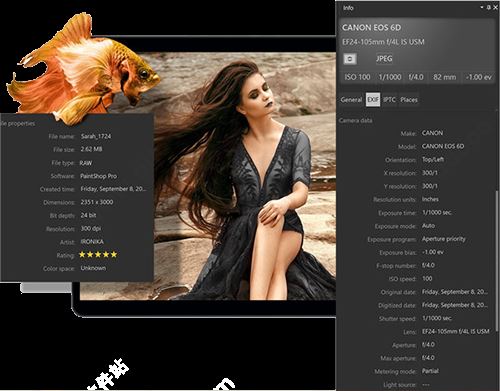Click the Make value CANON
This screenshot has height=391, width=500.
point(432,133)
